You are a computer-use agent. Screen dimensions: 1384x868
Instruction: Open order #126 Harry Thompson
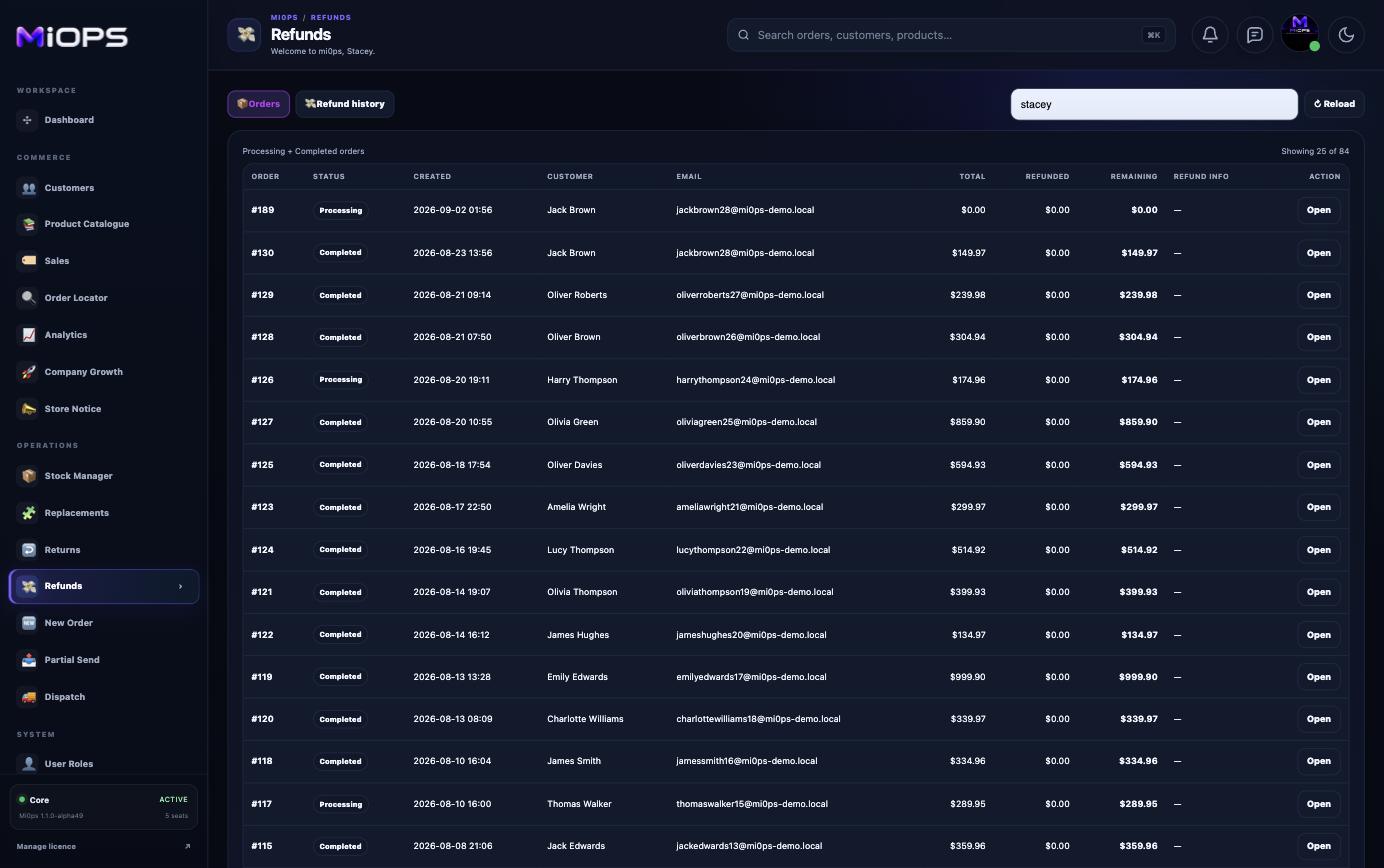[1318, 380]
